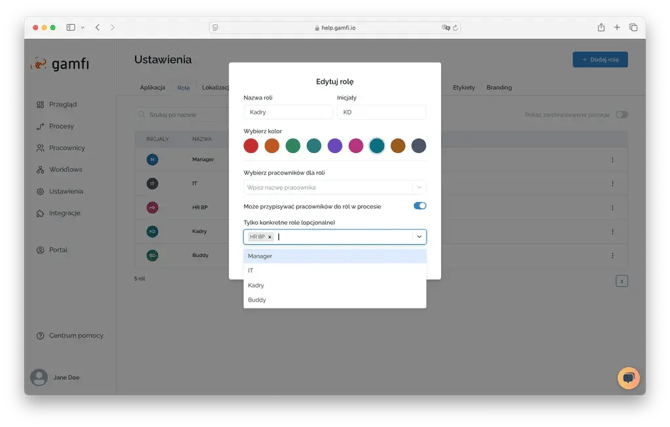Viewport: 670px width, 427px height.
Task: Open the Aplikacja settings tab
Action: (x=152, y=88)
